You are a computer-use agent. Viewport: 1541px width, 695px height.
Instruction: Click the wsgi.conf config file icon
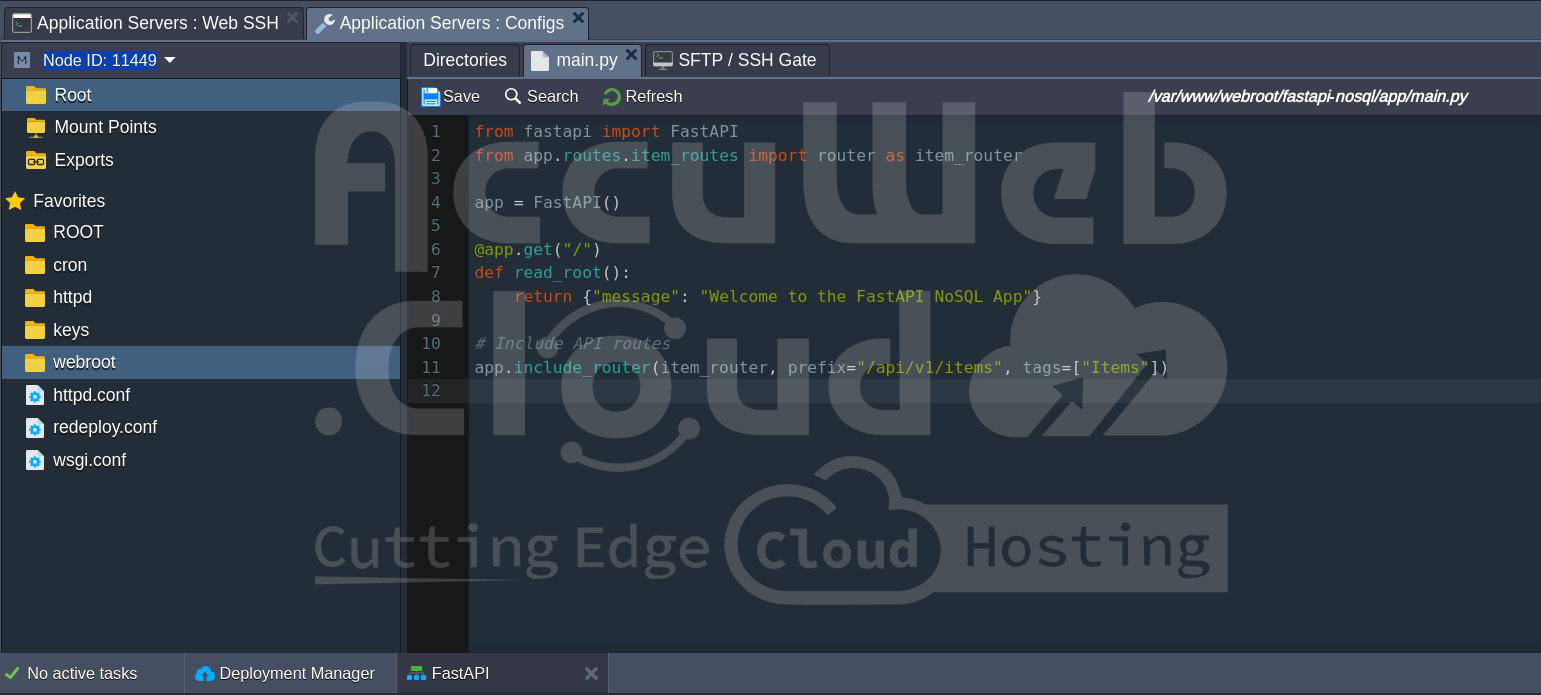click(35, 460)
